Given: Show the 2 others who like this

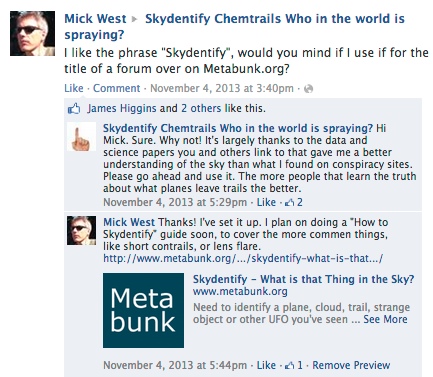Looking at the screenshot, I should [201, 108].
